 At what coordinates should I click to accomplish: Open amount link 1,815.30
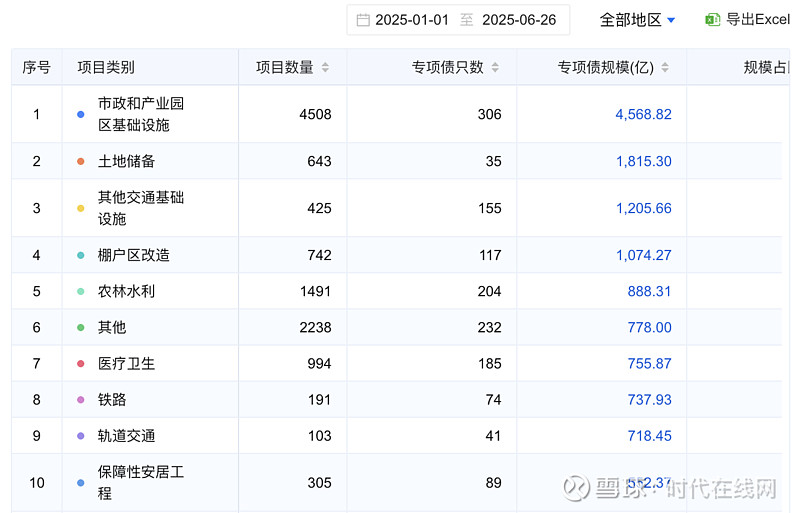pyautogui.click(x=644, y=161)
